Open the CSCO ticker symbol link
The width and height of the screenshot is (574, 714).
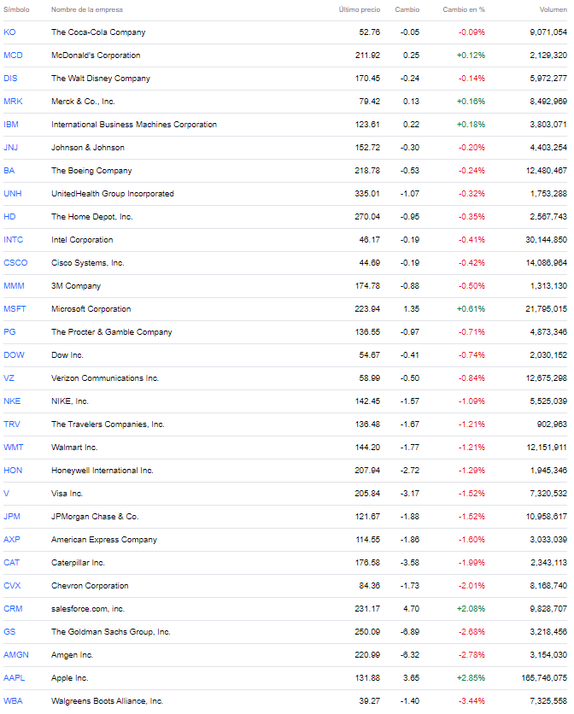pos(15,263)
